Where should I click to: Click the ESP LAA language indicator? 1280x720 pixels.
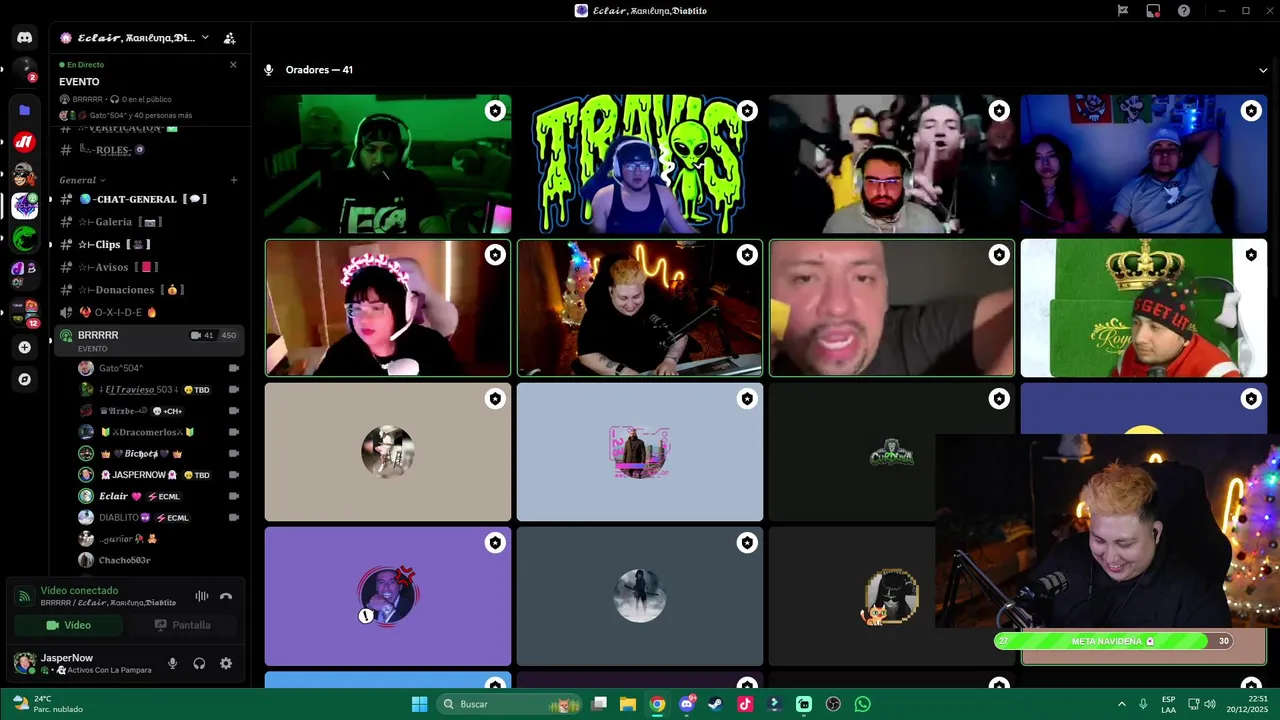[1169, 704]
